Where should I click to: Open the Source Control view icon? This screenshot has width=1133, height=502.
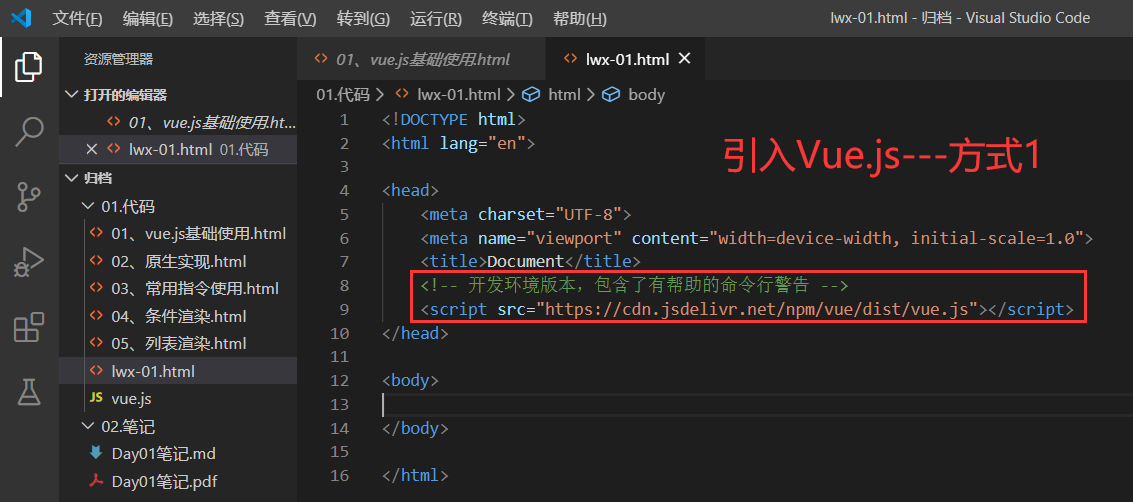[x=29, y=196]
